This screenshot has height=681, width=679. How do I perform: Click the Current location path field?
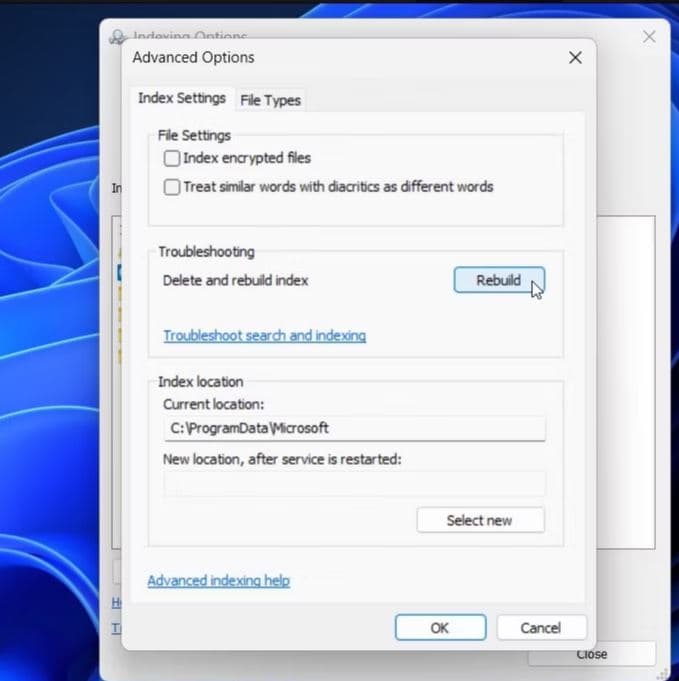point(354,428)
